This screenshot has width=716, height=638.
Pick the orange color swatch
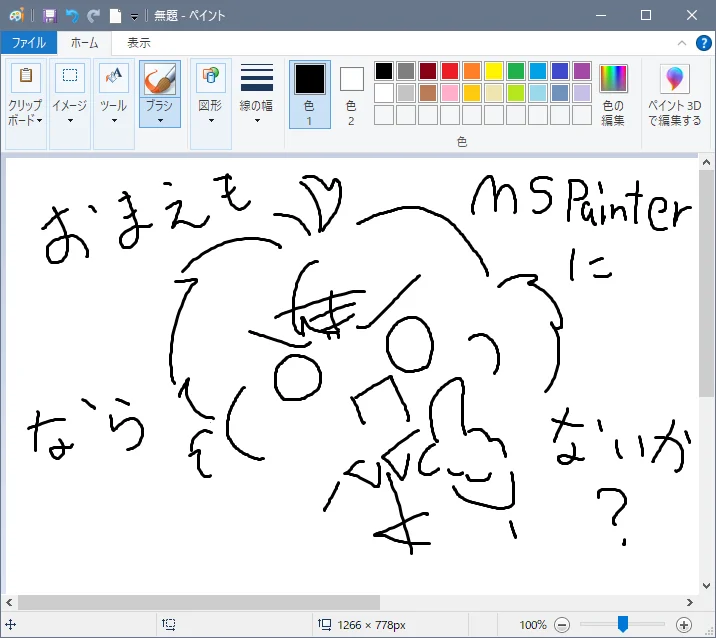click(x=472, y=71)
